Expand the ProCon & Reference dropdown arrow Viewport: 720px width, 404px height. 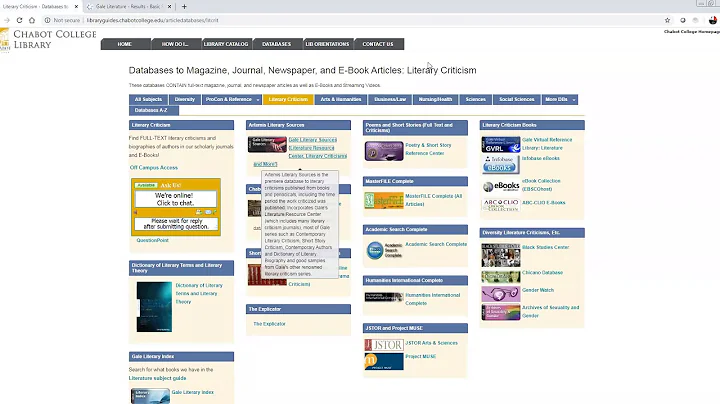point(258,100)
